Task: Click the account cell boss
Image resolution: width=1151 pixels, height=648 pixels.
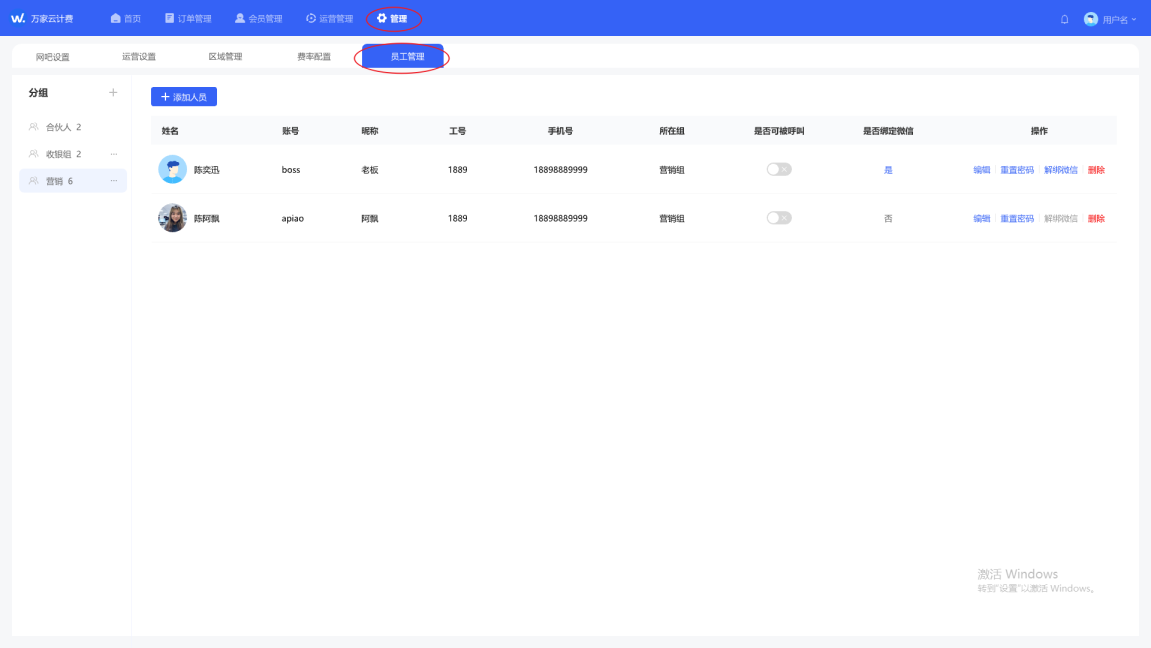Action: 291,170
